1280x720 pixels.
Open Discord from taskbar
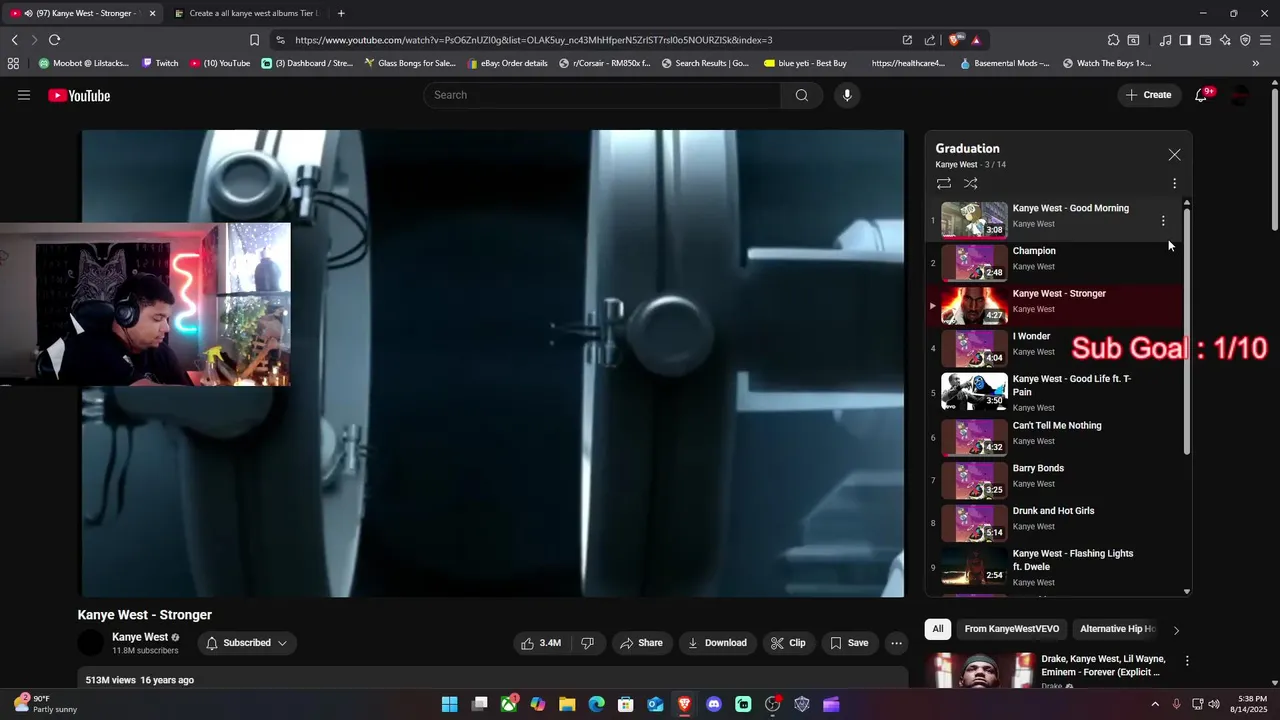[x=714, y=704]
